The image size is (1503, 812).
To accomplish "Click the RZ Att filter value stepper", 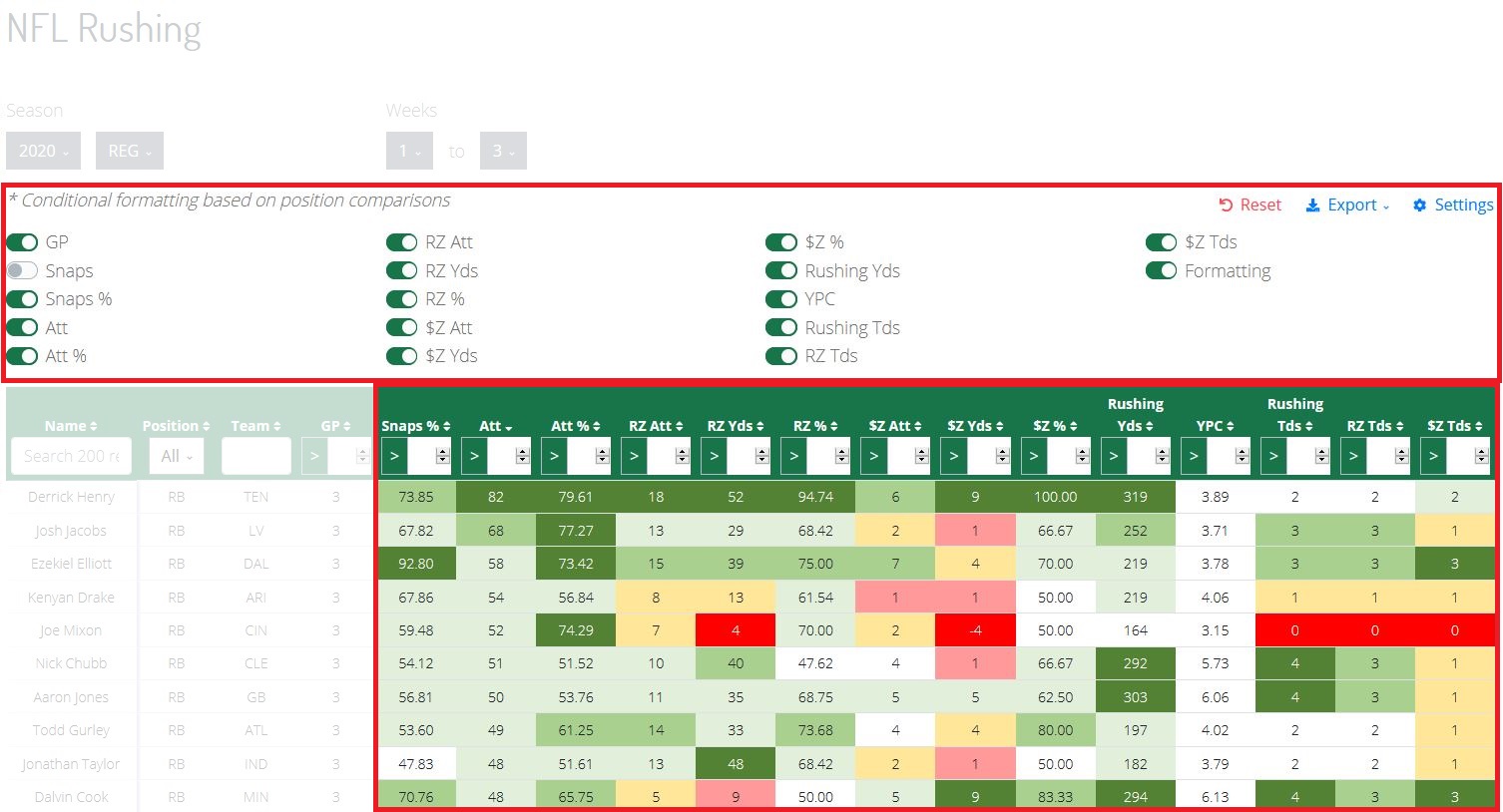I will 682,456.
